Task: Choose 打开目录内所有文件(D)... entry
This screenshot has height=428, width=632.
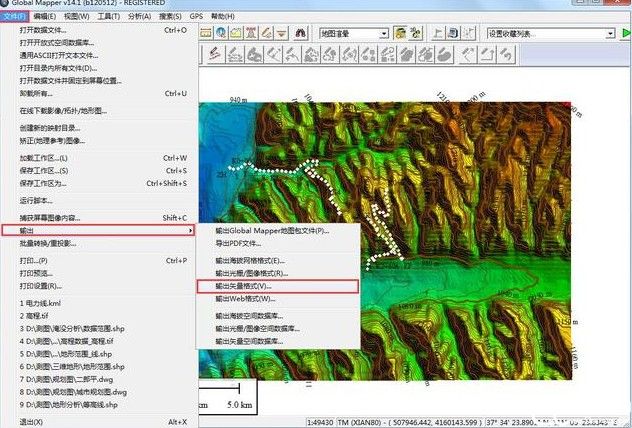Action: 99,68
